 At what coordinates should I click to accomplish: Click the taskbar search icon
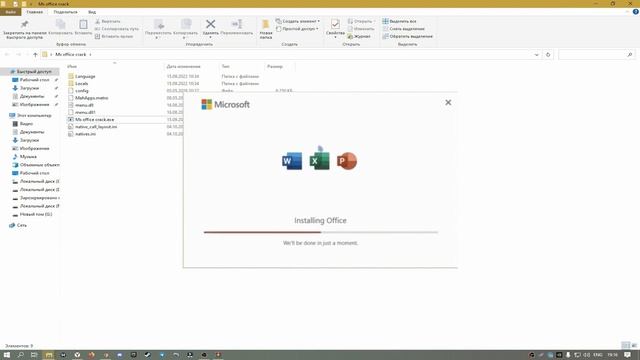point(20,355)
